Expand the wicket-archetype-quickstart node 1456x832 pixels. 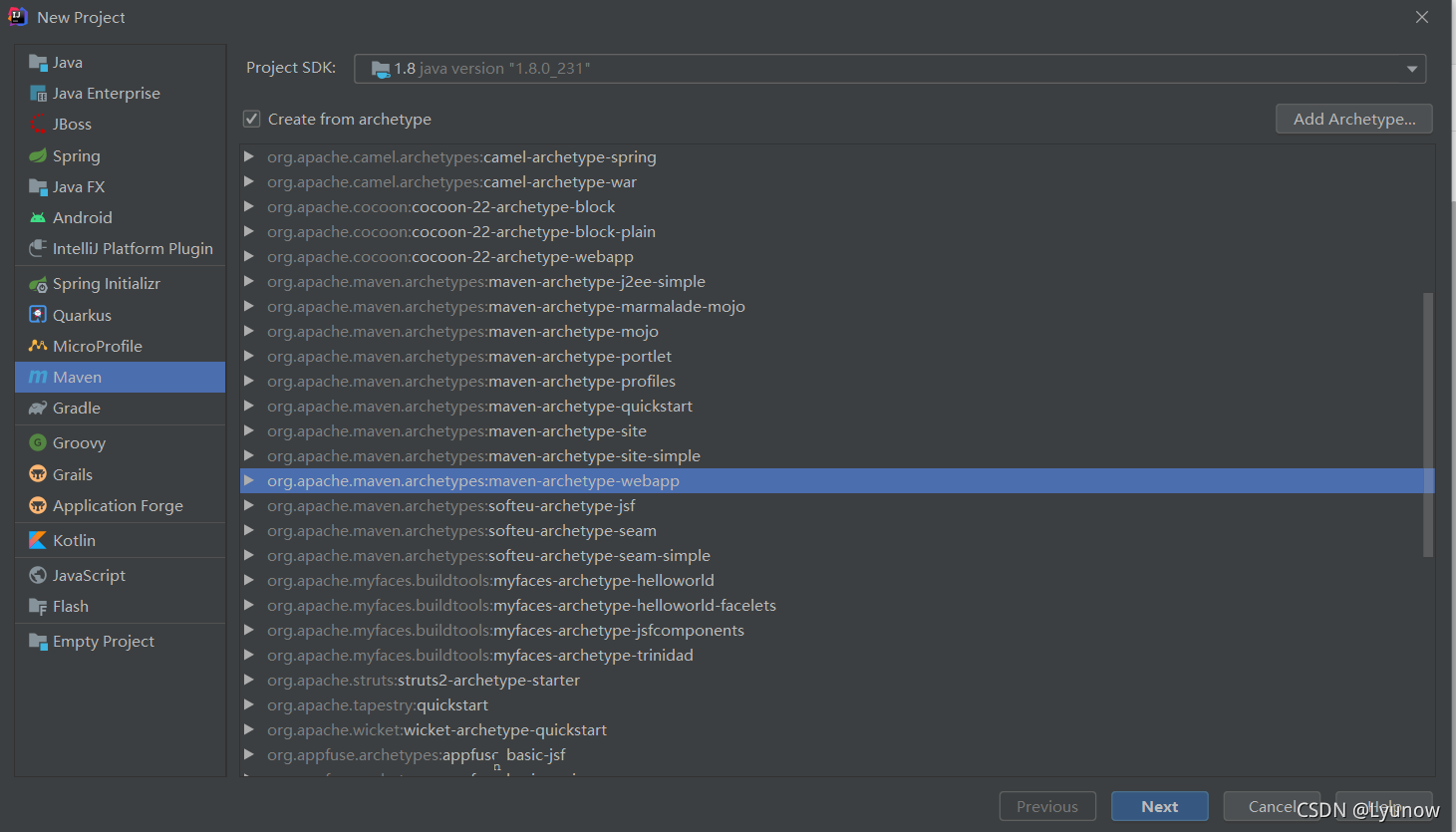click(x=249, y=730)
